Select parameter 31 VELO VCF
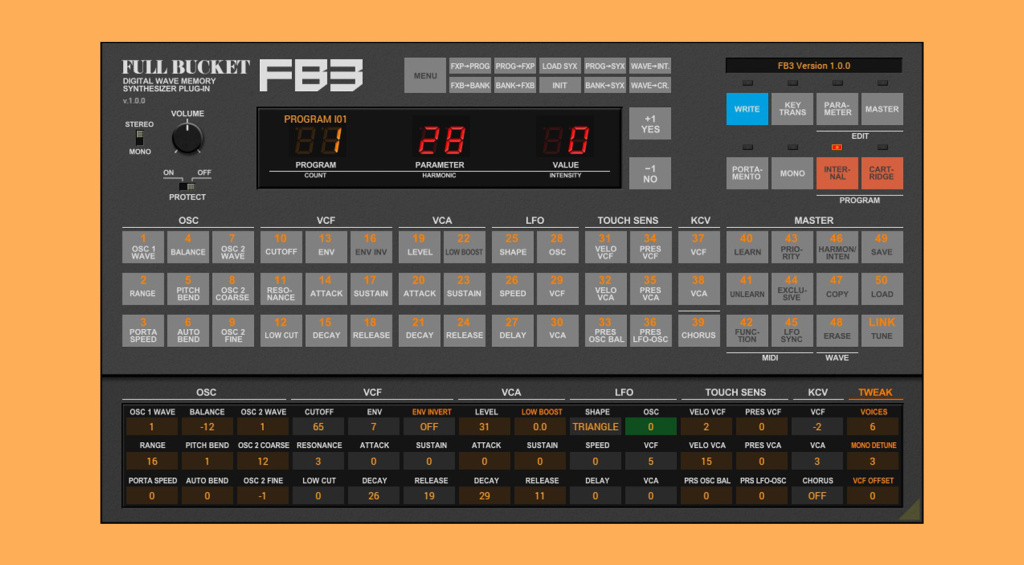This screenshot has width=1024, height=565. pyautogui.click(x=605, y=247)
